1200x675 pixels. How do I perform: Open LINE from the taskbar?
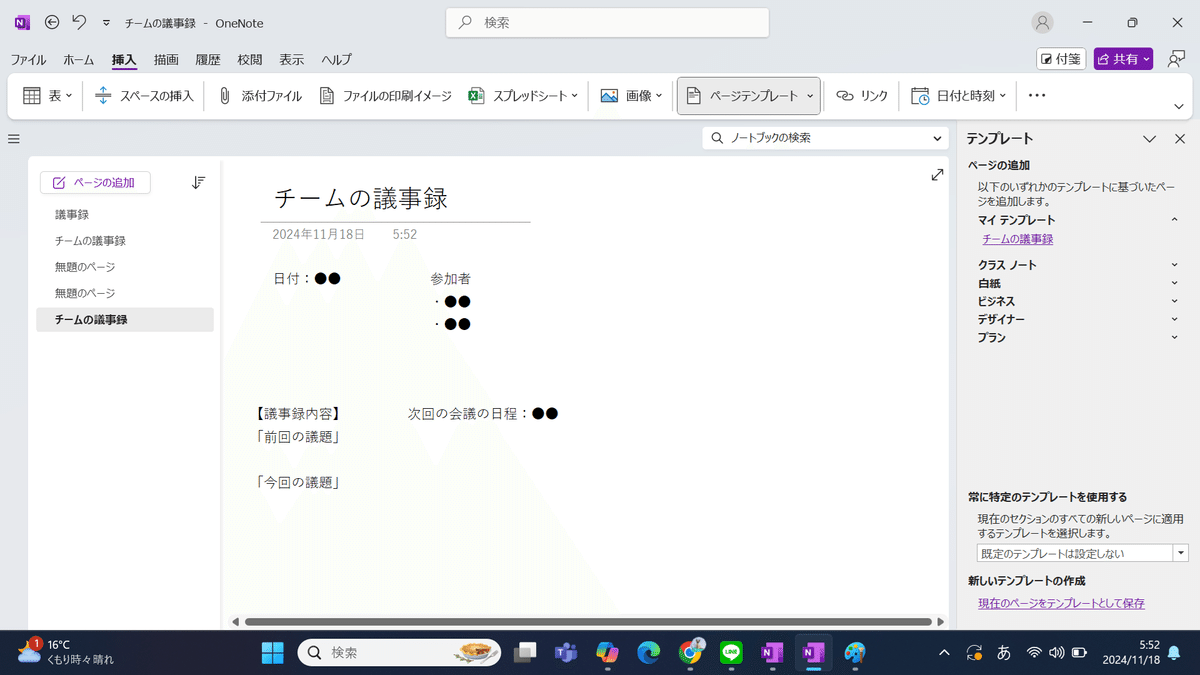coord(731,653)
